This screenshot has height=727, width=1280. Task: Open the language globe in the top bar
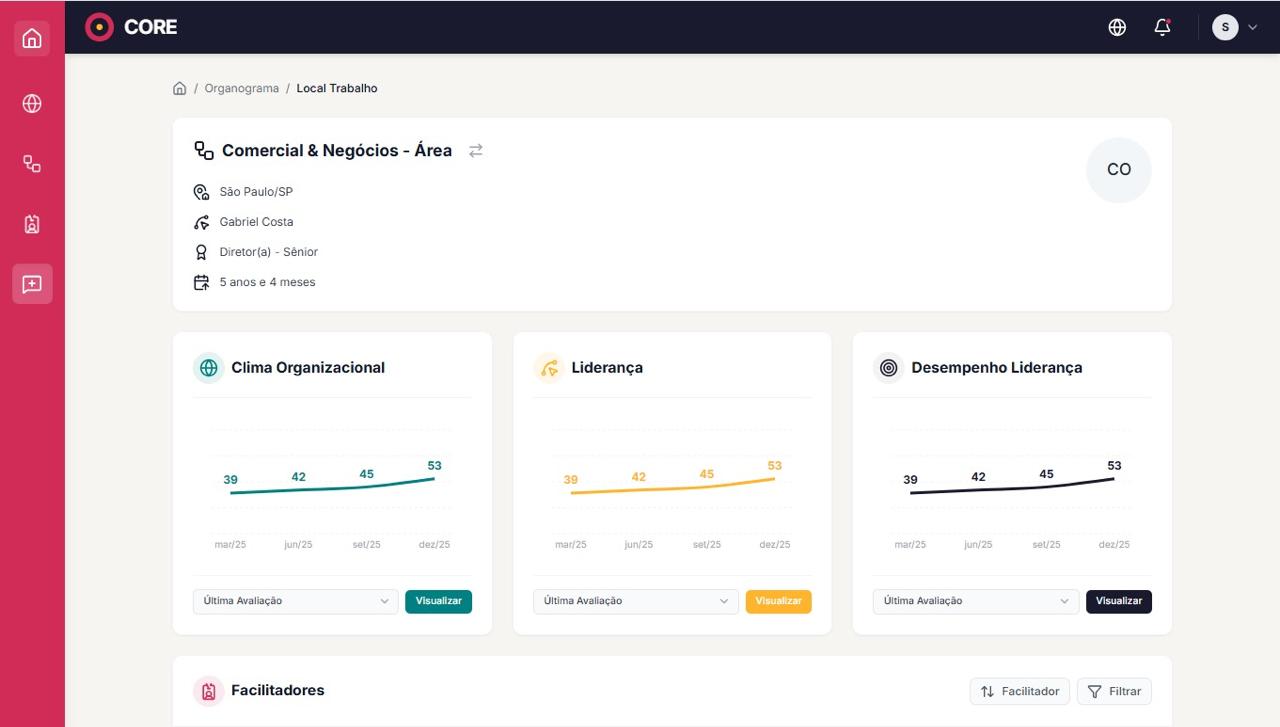1117,27
